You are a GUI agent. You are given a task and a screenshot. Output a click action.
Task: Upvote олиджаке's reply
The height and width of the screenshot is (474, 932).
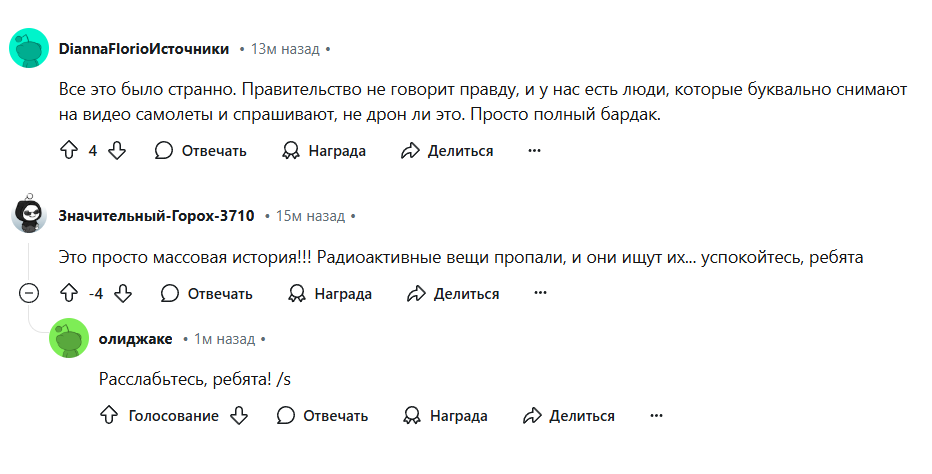pyautogui.click(x=108, y=415)
